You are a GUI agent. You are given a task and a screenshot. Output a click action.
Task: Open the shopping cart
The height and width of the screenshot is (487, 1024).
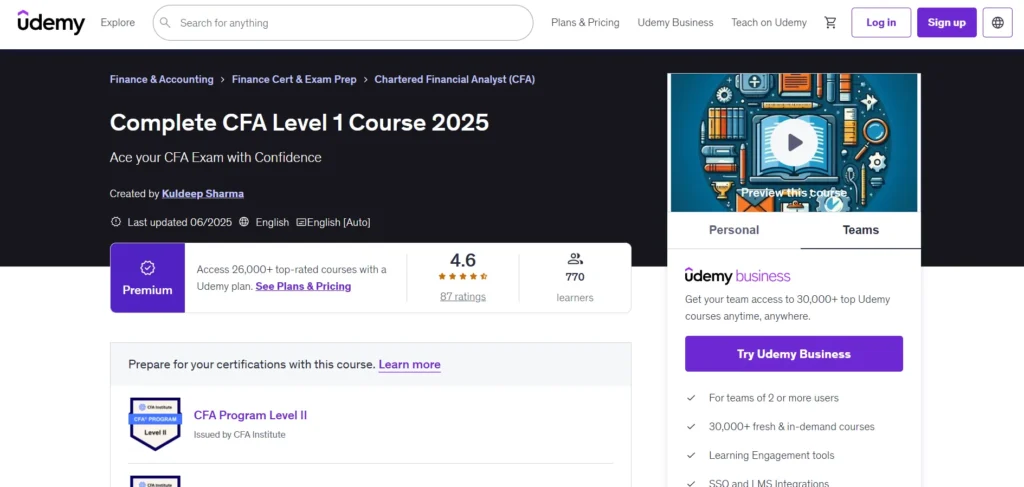point(830,23)
